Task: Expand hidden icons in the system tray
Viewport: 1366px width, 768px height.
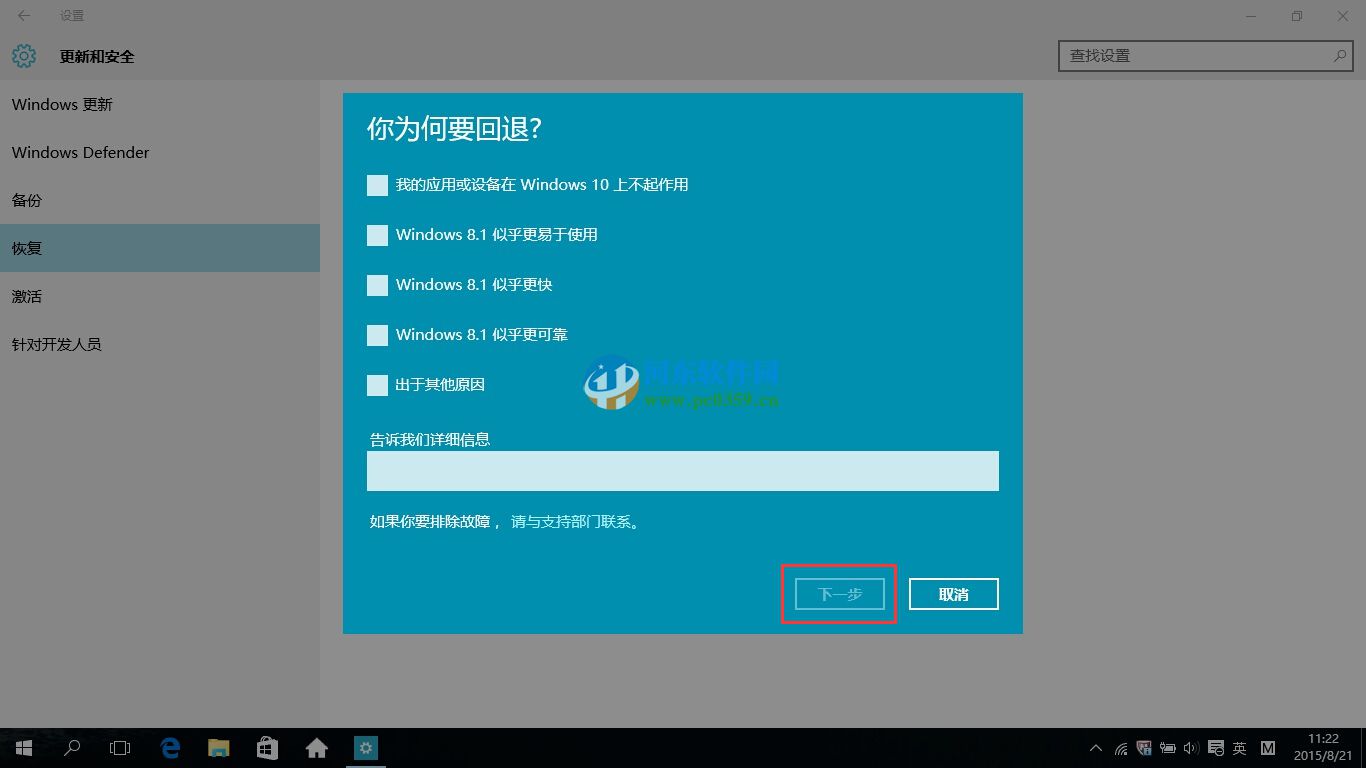Action: (x=1095, y=747)
